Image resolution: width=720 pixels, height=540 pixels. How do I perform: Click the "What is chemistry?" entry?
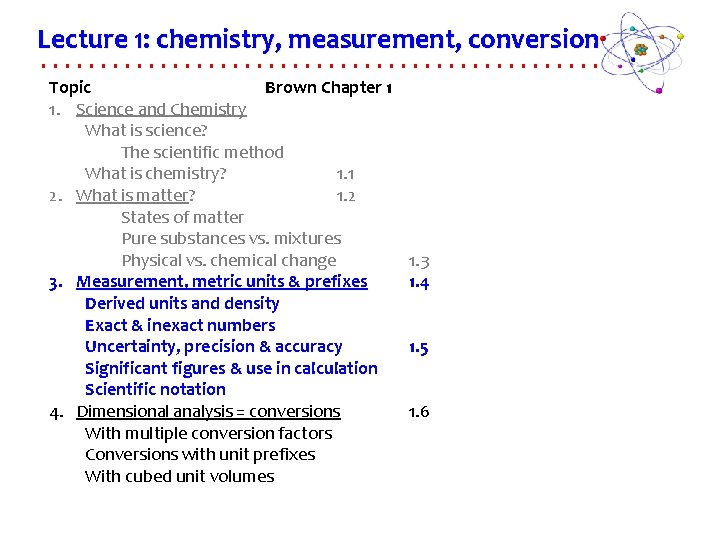click(155, 174)
